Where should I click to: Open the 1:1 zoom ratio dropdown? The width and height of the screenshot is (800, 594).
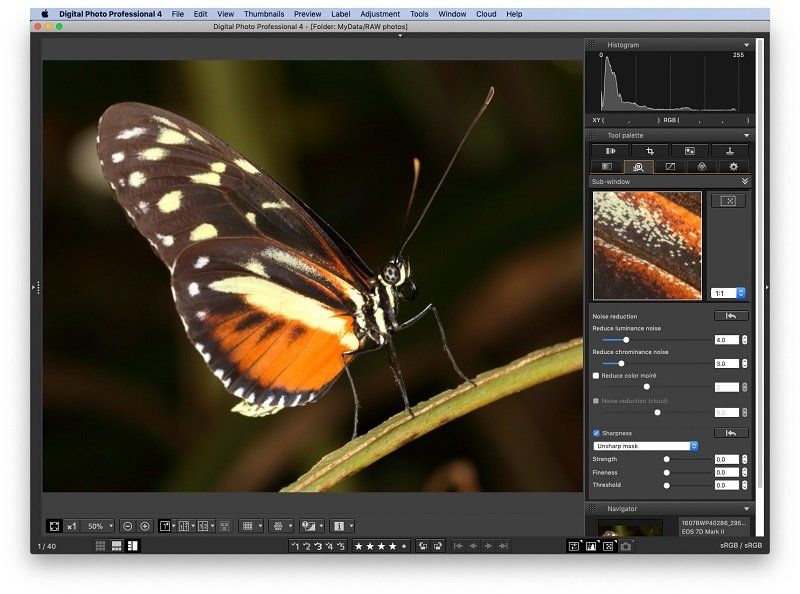[x=728, y=294]
